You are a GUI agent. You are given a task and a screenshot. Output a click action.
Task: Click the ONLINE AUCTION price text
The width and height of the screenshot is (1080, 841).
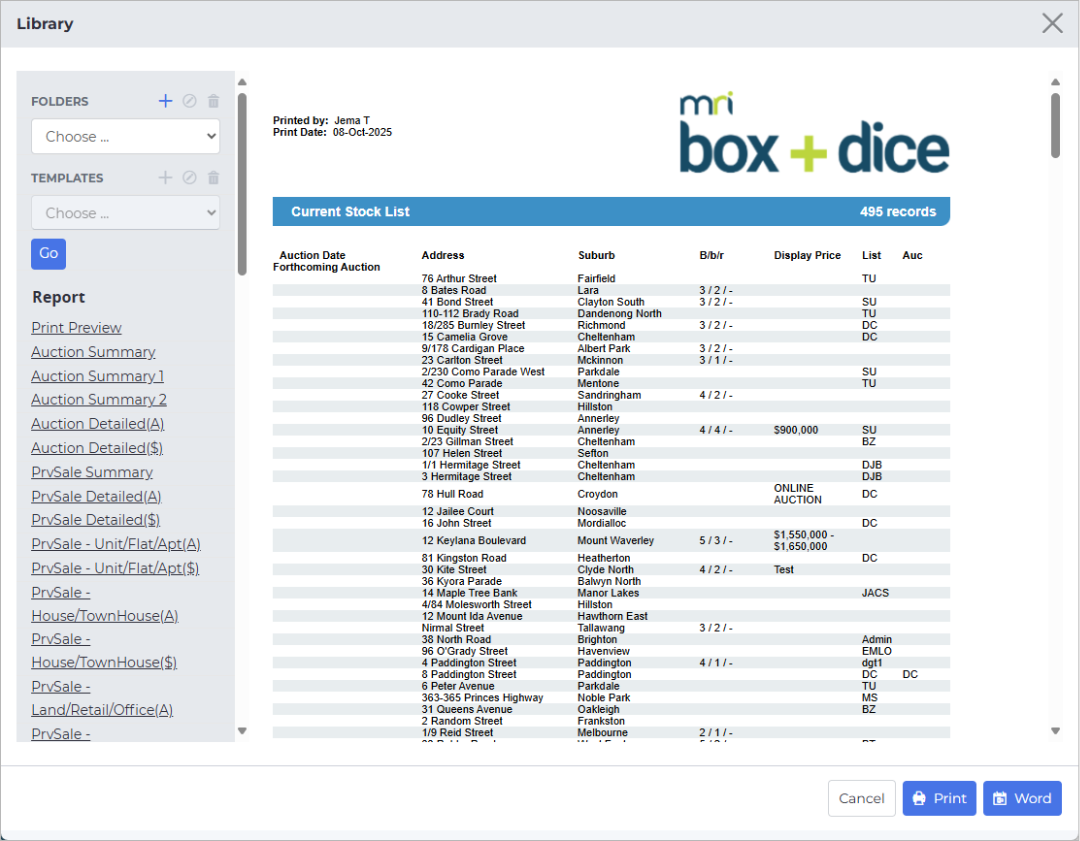(x=798, y=494)
